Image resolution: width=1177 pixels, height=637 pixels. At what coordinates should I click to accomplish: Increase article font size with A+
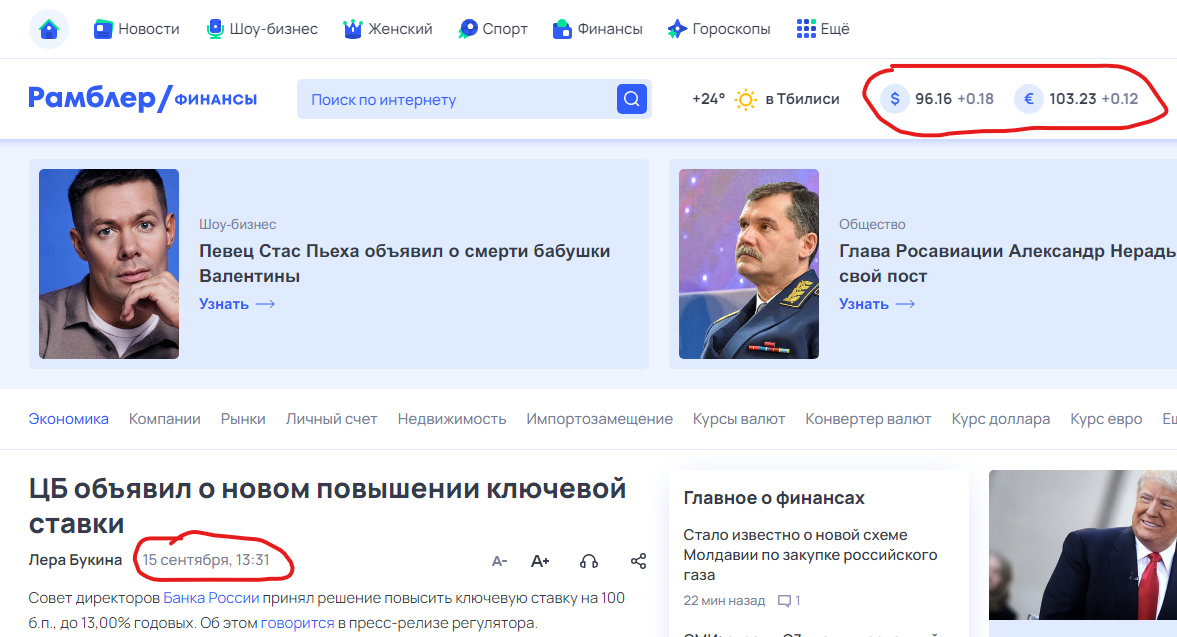[540, 561]
